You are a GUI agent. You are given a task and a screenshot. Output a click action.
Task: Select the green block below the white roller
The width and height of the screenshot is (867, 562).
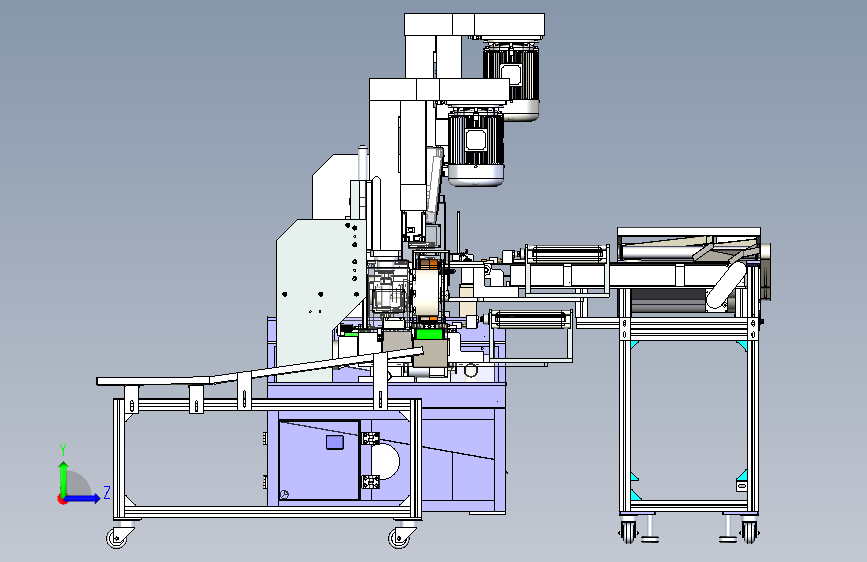click(x=429, y=334)
